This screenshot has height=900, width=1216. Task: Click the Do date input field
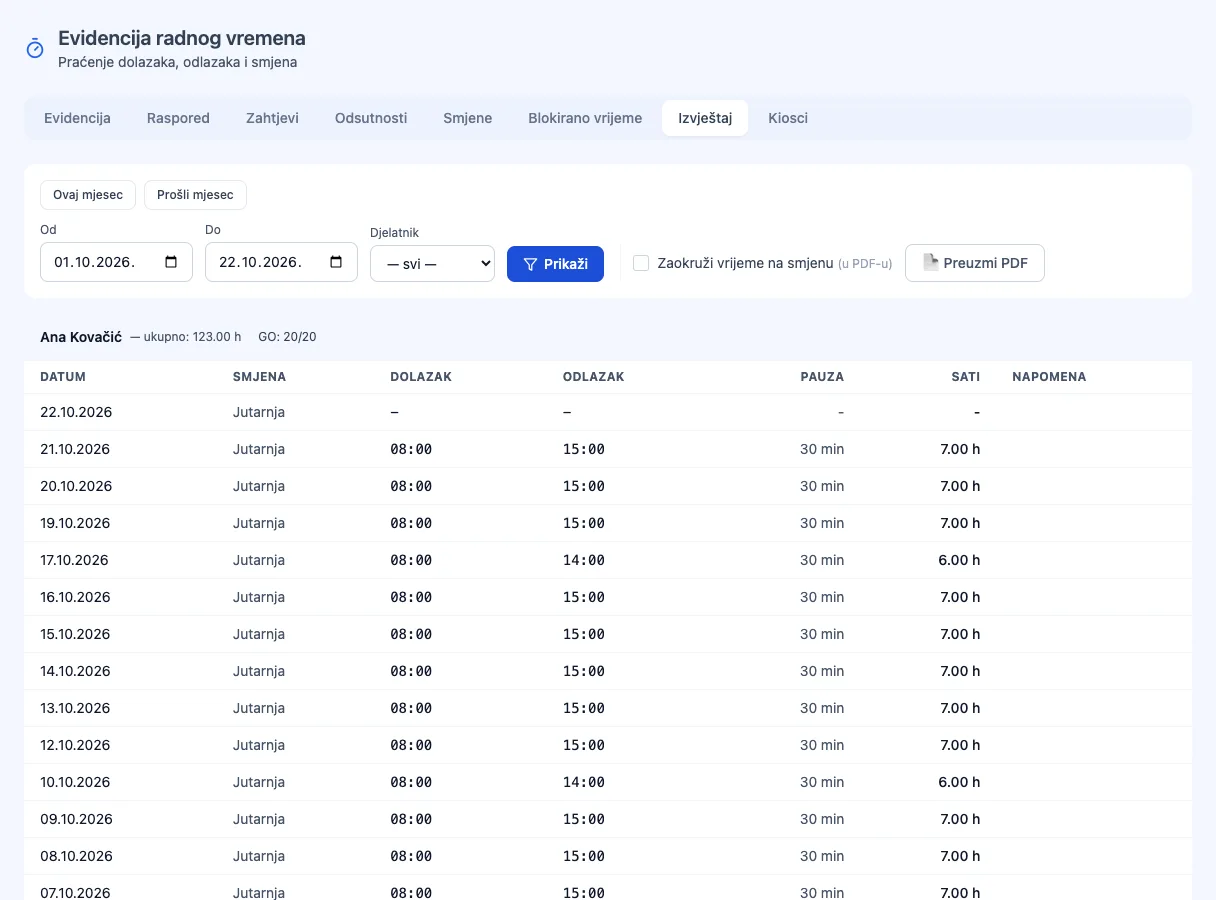(281, 262)
